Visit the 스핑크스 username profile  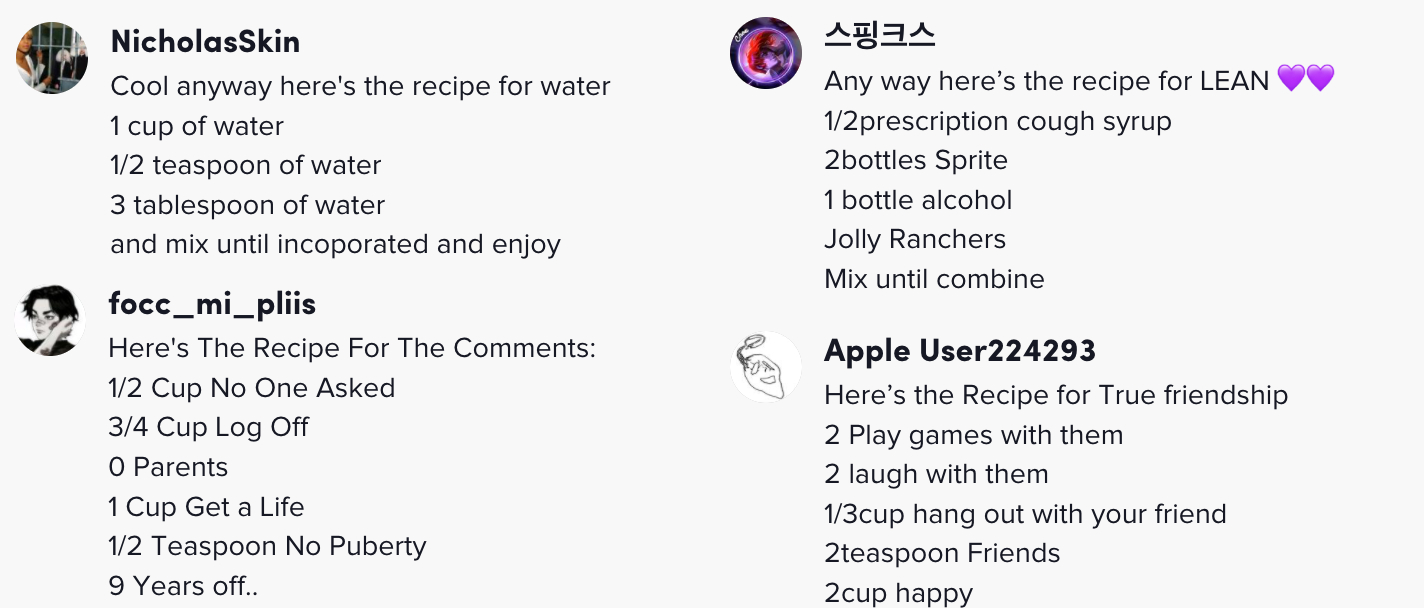(x=880, y=36)
